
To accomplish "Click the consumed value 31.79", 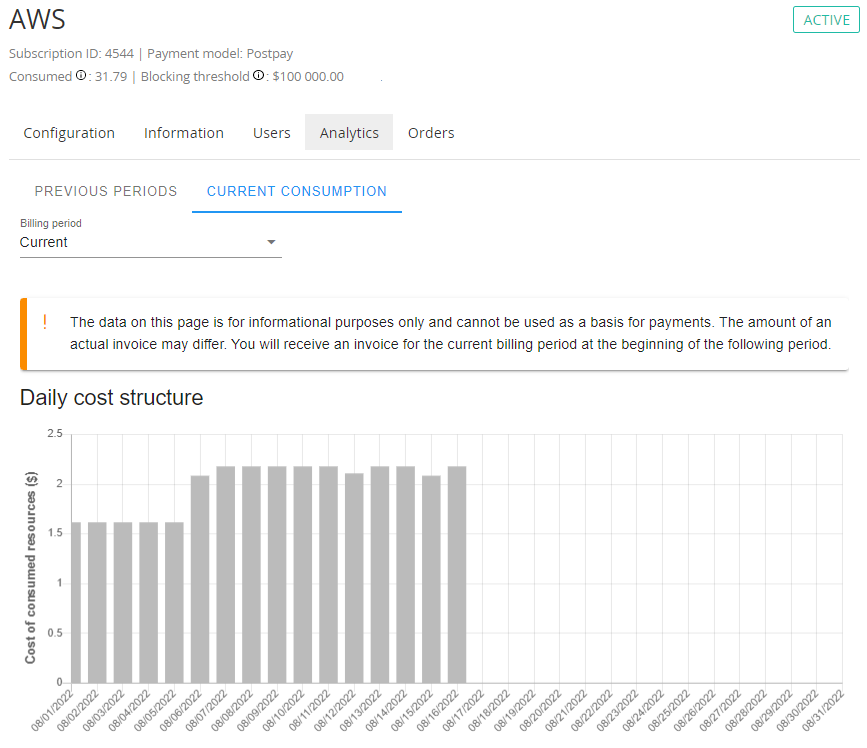I will (x=111, y=76).
